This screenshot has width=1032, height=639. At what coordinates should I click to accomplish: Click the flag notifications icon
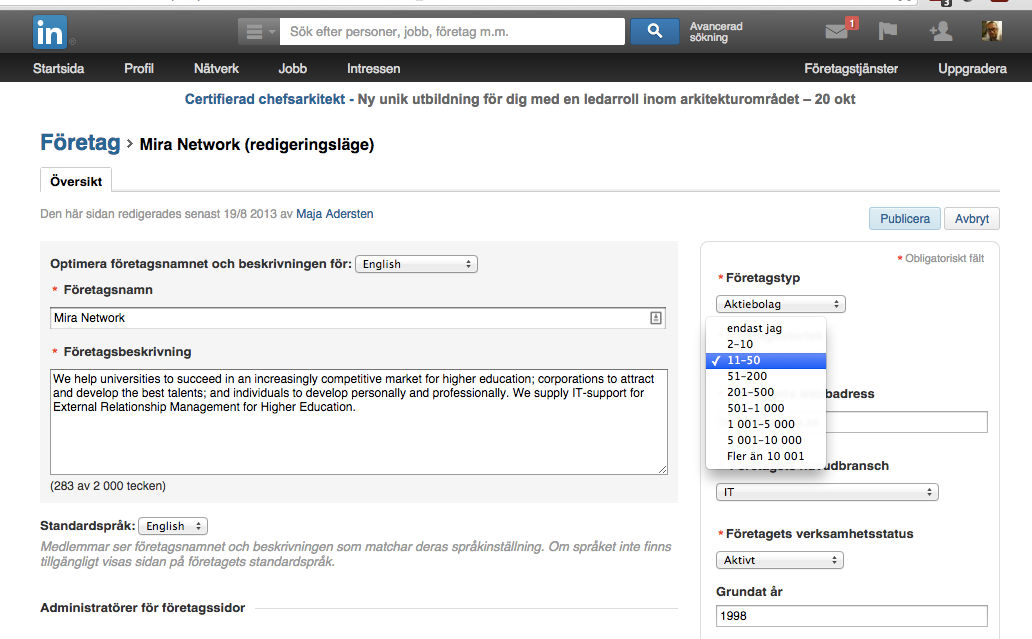tap(886, 31)
